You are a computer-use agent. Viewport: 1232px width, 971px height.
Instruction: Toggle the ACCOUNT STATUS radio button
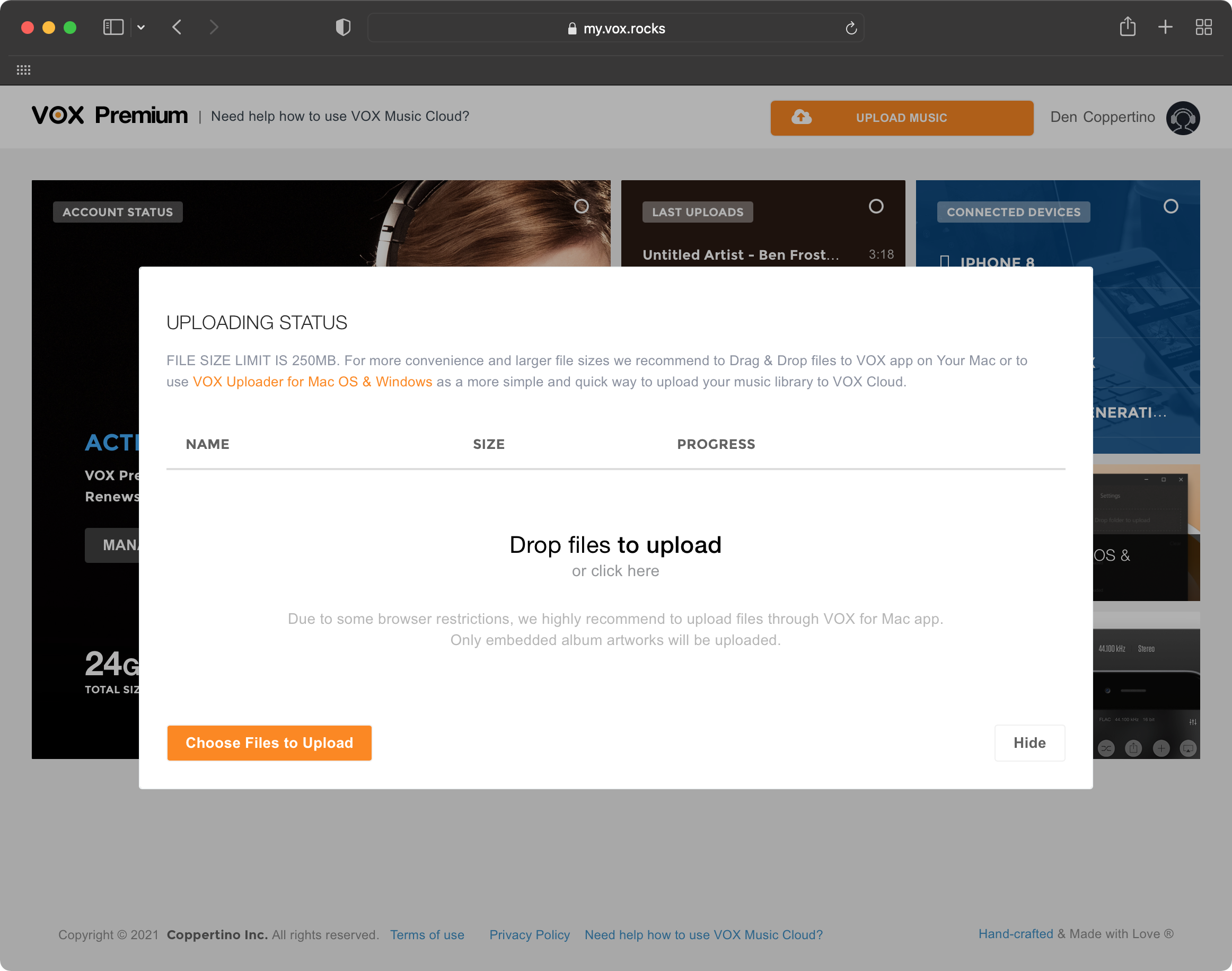click(580, 206)
